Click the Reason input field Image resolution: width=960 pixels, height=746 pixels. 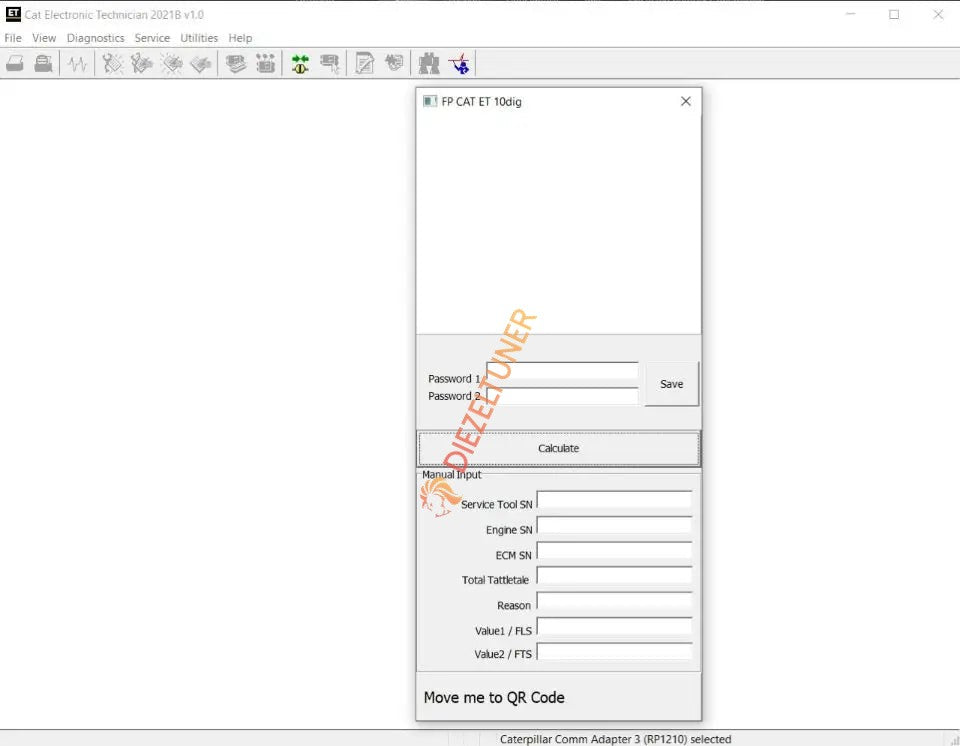point(614,601)
